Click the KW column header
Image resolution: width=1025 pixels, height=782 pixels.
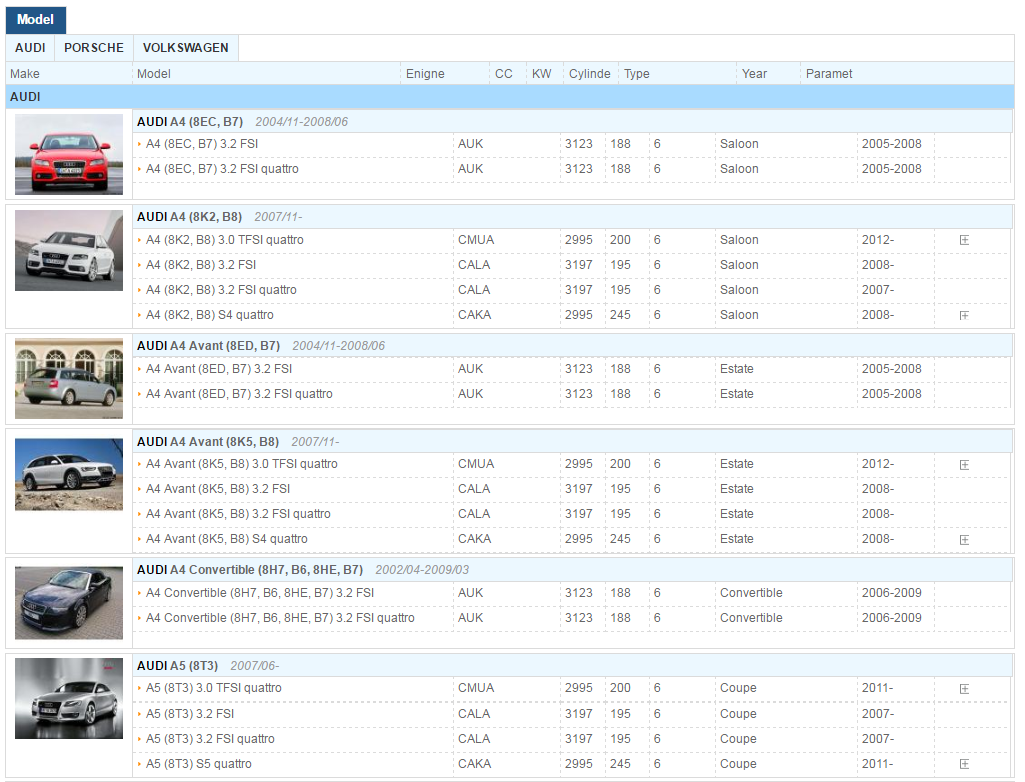pyautogui.click(x=545, y=73)
